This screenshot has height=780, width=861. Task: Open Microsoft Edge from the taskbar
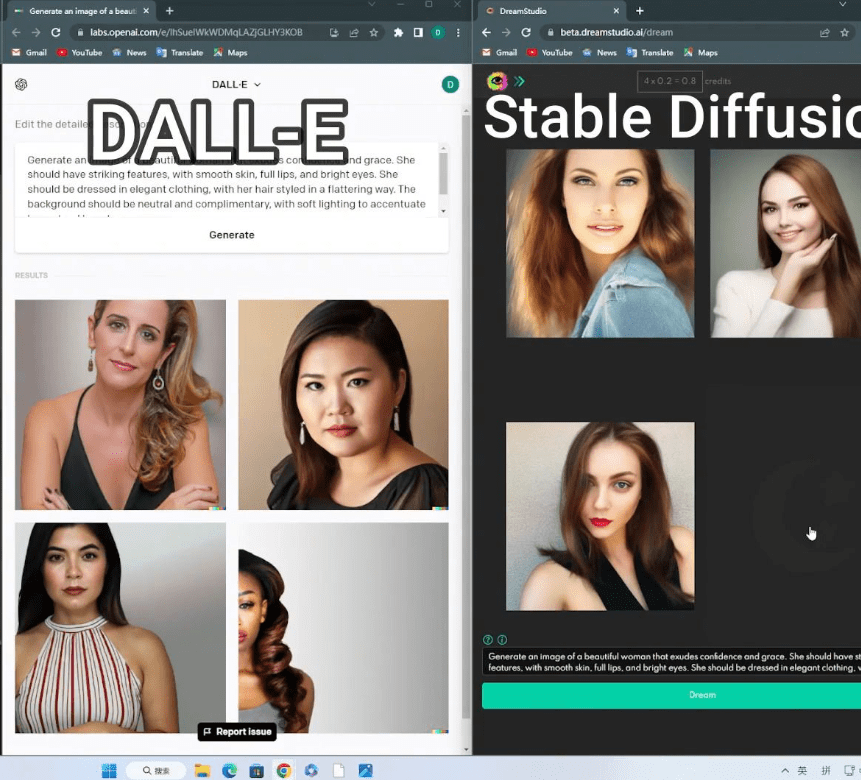click(x=230, y=771)
